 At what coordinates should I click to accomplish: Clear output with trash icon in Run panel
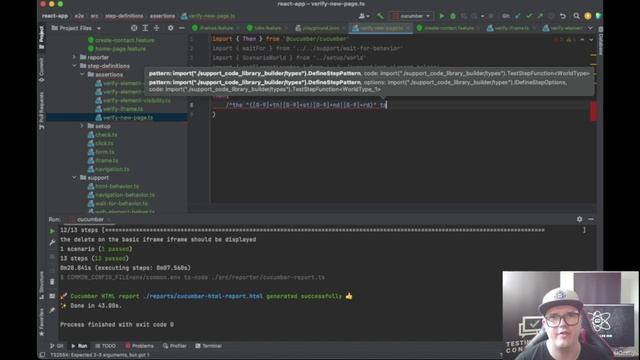pos(52,282)
